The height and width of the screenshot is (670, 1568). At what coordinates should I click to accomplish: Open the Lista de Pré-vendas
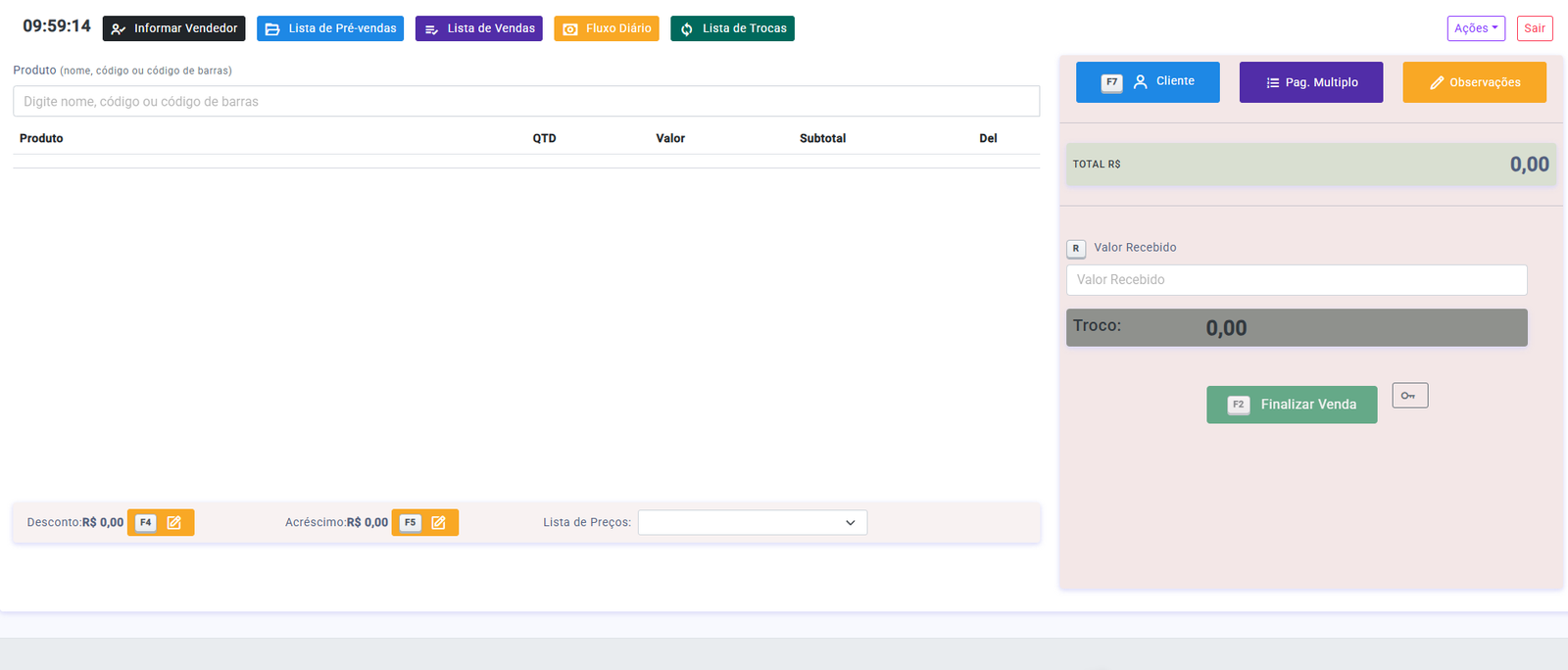[330, 28]
